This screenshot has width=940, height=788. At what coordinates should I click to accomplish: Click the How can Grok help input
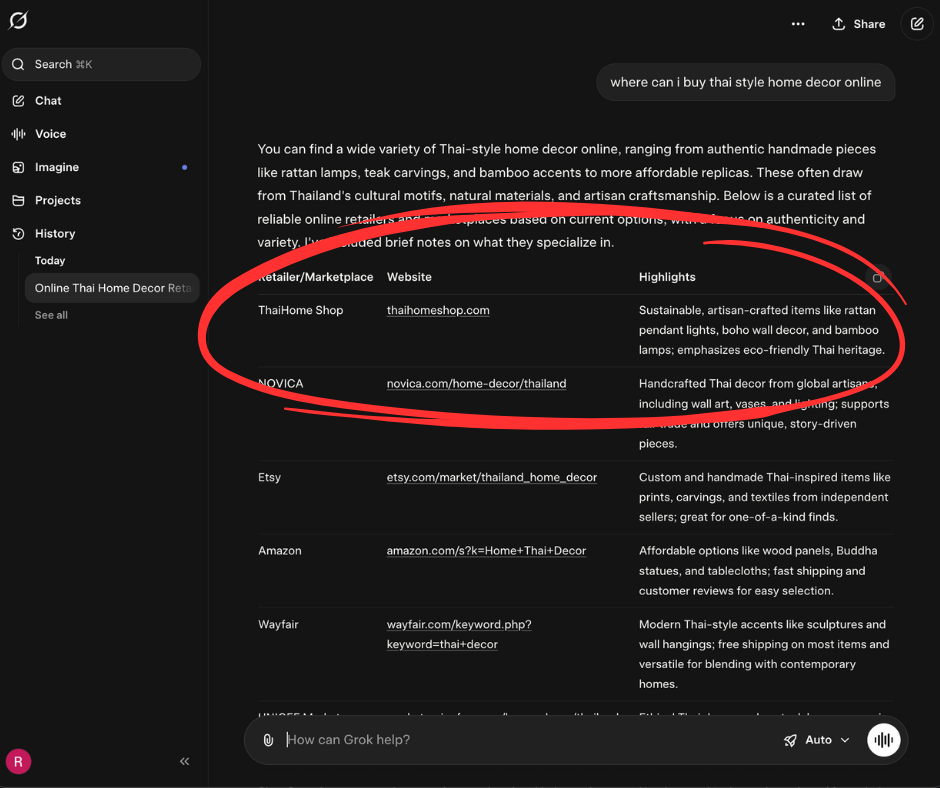coord(520,740)
